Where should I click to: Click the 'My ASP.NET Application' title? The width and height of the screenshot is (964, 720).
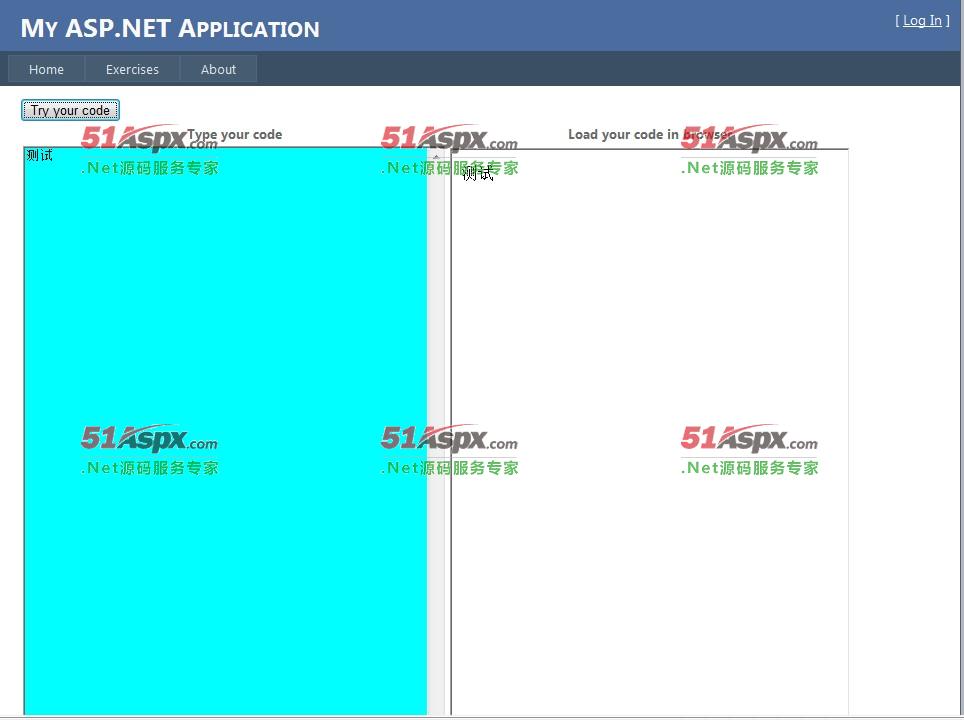(x=170, y=28)
